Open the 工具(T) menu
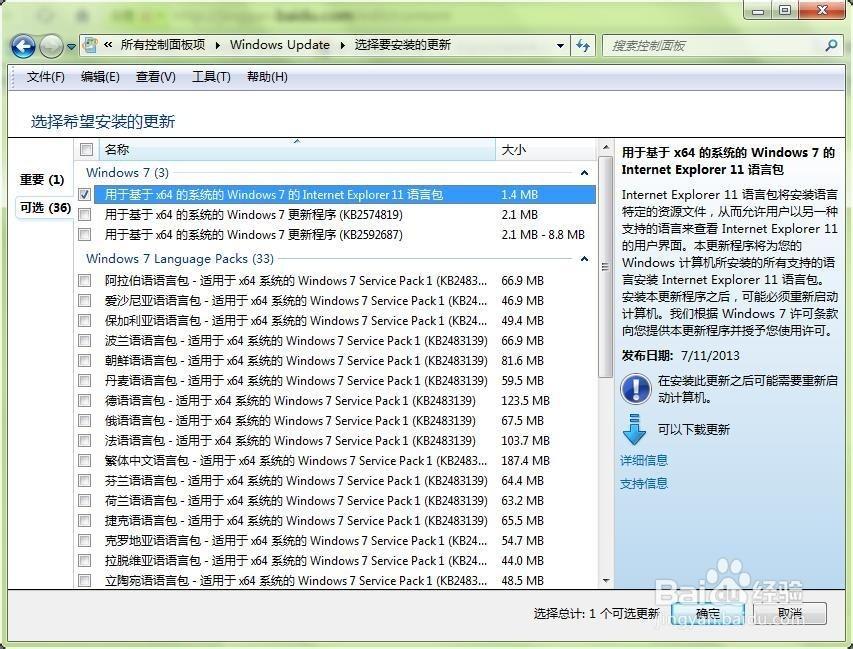This screenshot has height=649, width=853. click(x=211, y=77)
